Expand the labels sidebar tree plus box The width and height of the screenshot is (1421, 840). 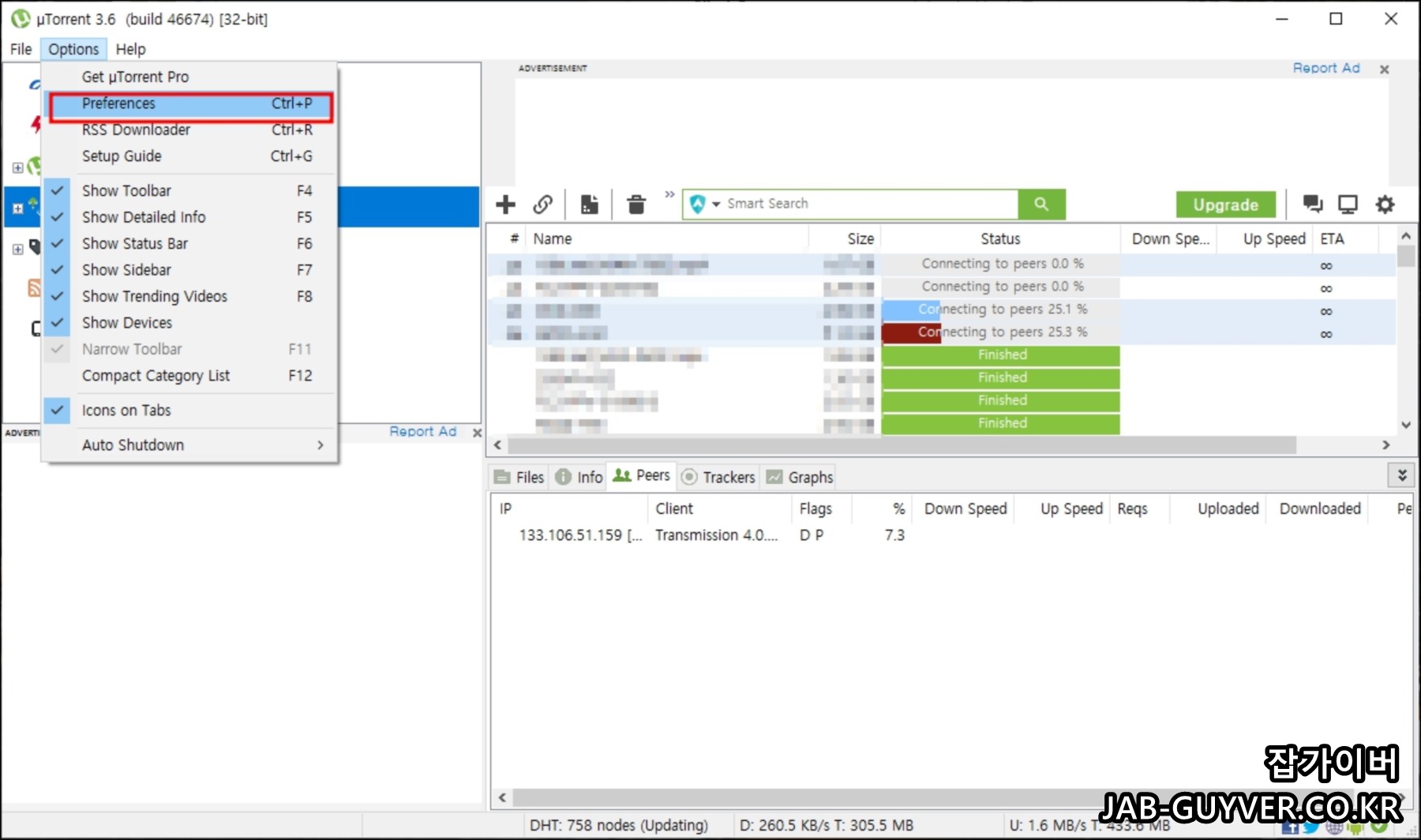[17, 249]
